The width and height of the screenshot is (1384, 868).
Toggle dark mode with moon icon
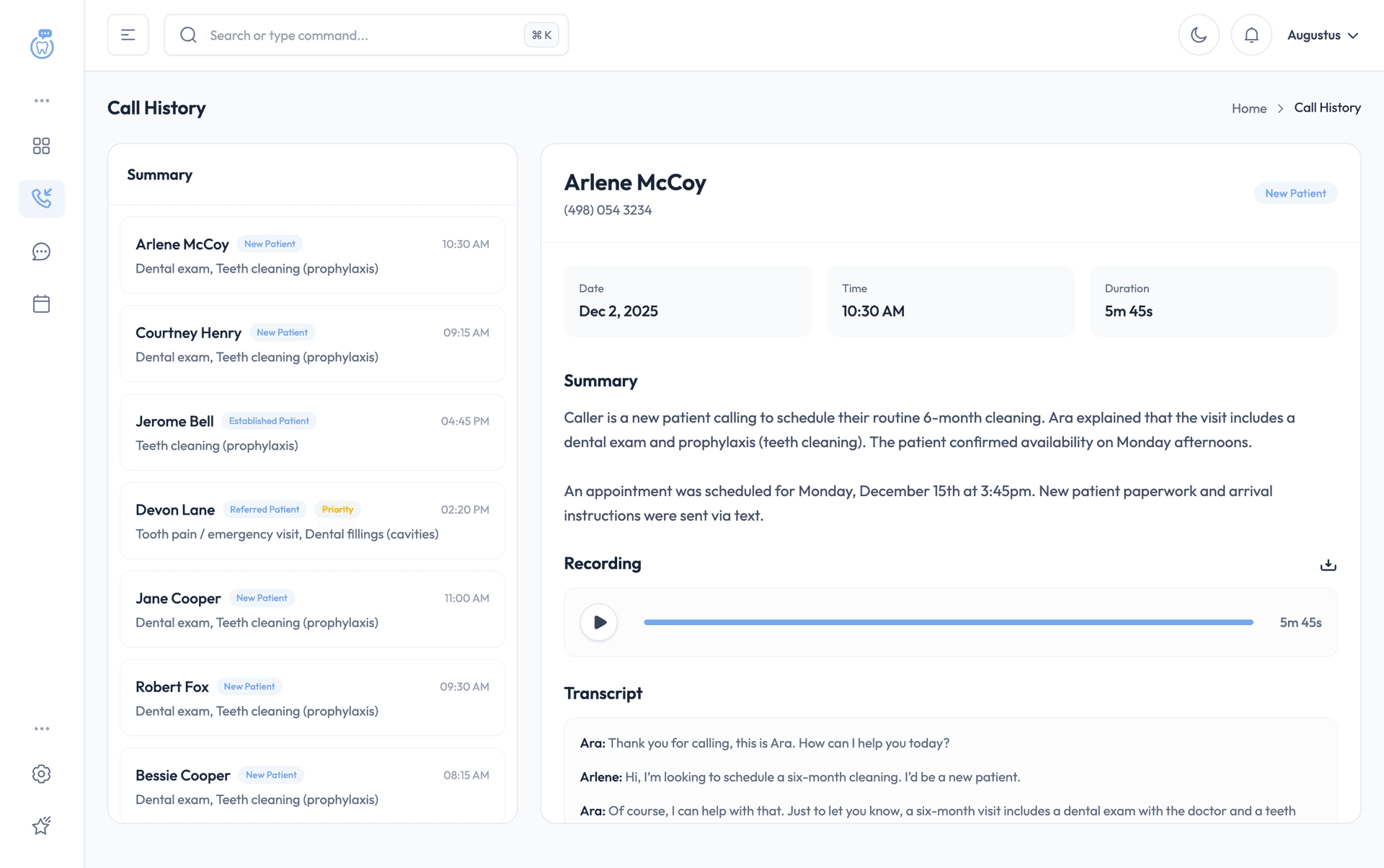pyautogui.click(x=1199, y=35)
